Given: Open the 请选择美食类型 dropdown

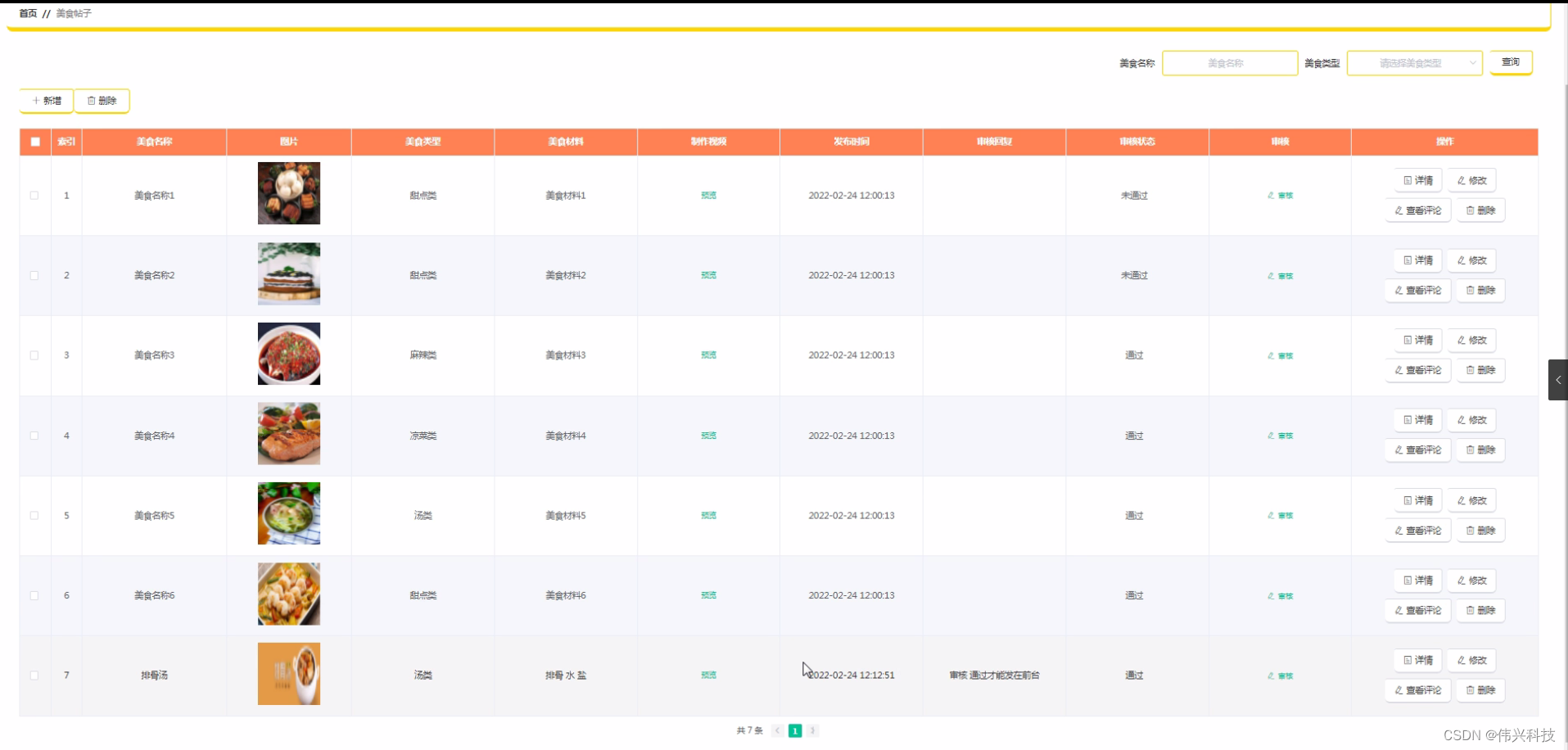Looking at the screenshot, I should pyautogui.click(x=1414, y=63).
